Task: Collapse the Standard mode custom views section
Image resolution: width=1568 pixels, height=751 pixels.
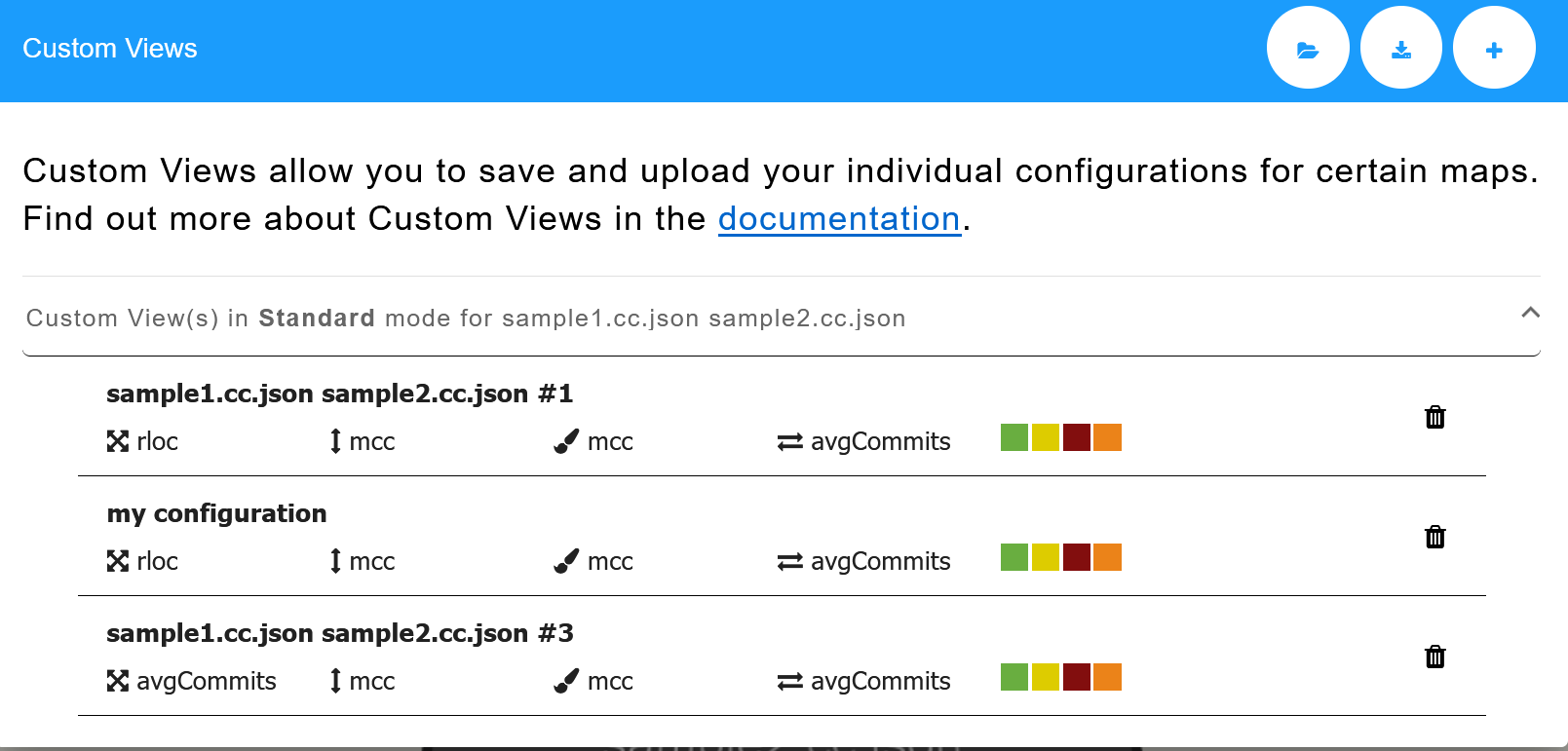Action: coord(1530,313)
